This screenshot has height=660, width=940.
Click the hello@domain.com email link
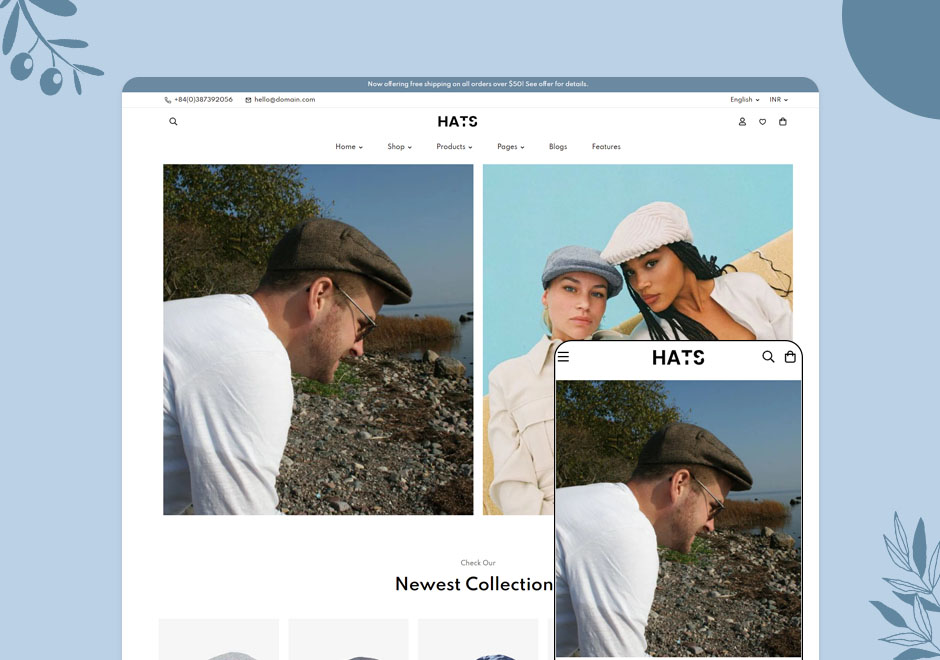[285, 100]
